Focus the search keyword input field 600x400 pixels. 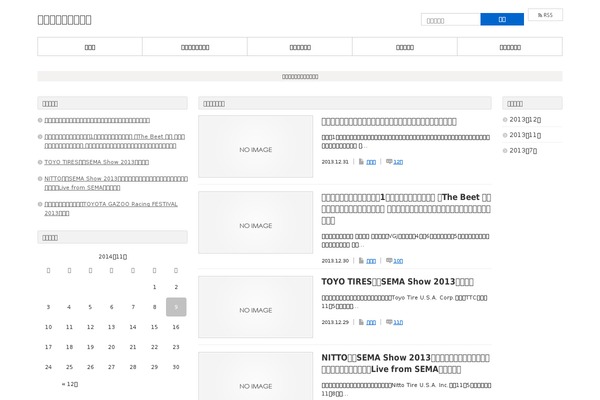tap(451, 20)
